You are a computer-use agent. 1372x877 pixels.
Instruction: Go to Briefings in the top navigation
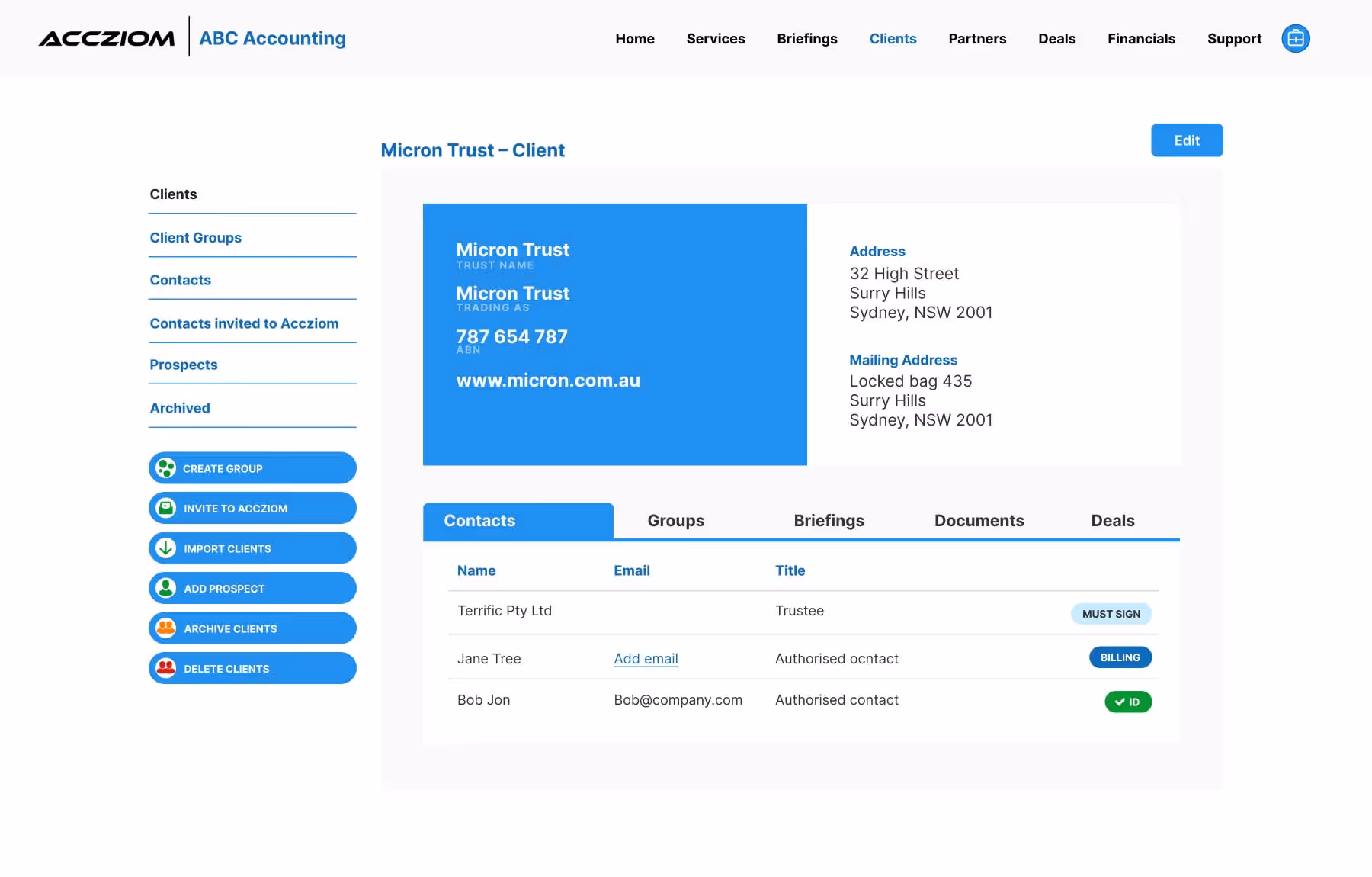tap(807, 39)
